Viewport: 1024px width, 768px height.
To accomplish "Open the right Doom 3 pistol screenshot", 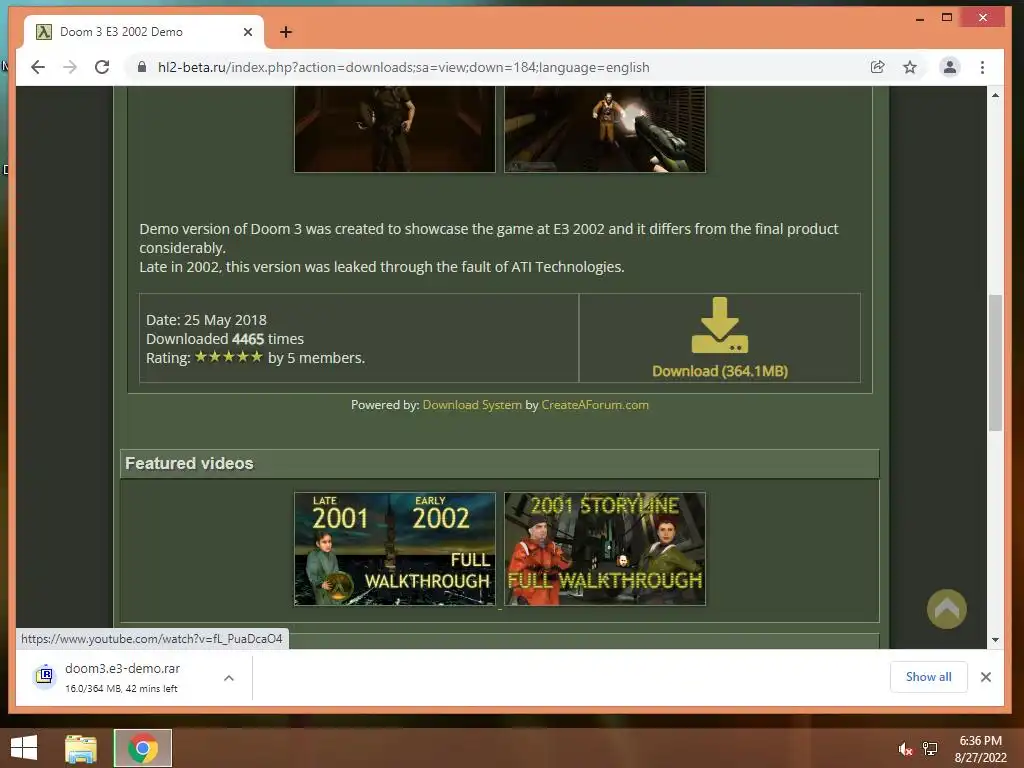I will (x=605, y=129).
